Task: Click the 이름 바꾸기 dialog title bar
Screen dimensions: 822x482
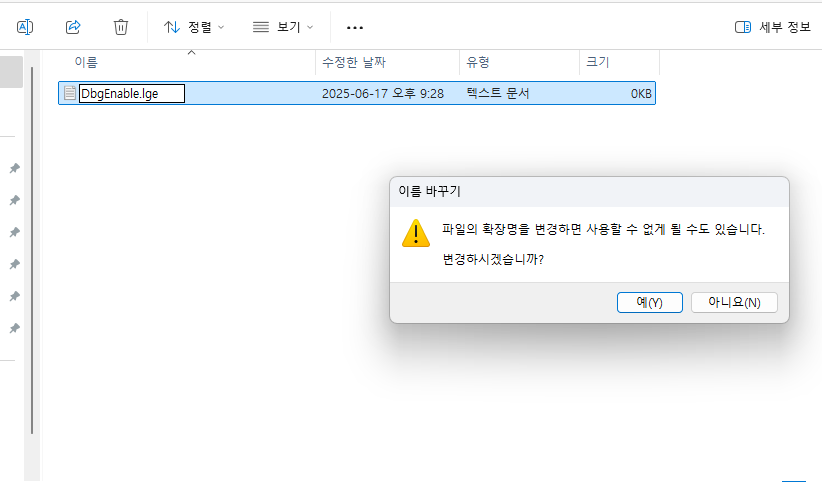Action: point(589,191)
